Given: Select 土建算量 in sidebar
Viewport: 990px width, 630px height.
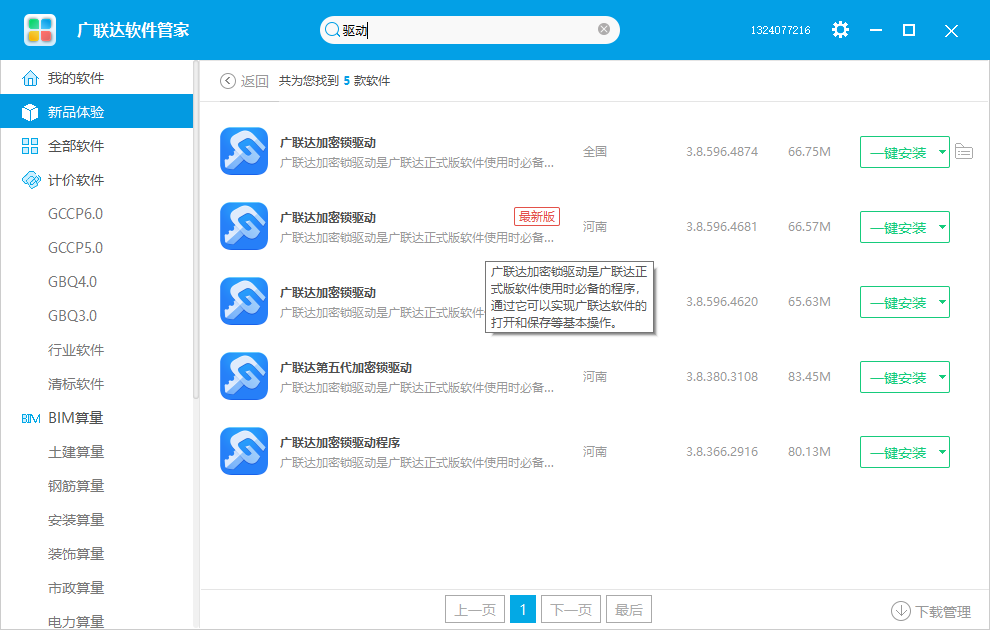Looking at the screenshot, I should tap(76, 452).
